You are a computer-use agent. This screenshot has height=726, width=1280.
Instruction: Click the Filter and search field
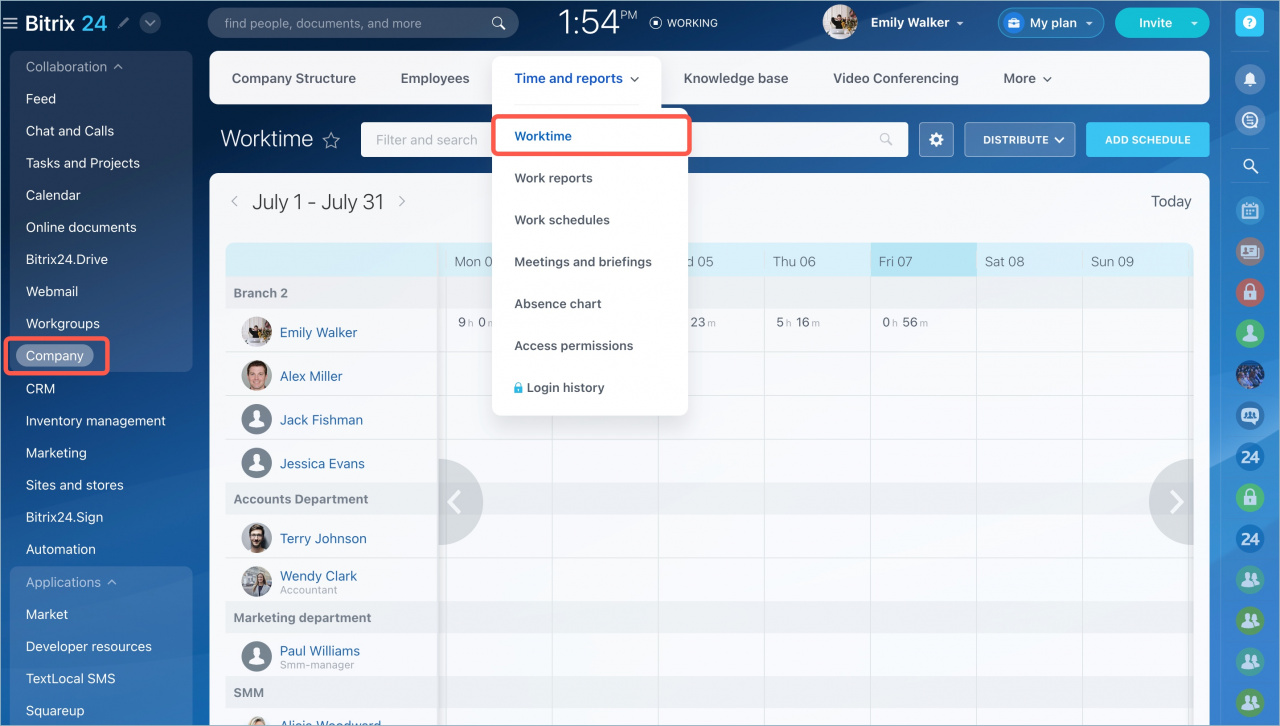click(634, 140)
